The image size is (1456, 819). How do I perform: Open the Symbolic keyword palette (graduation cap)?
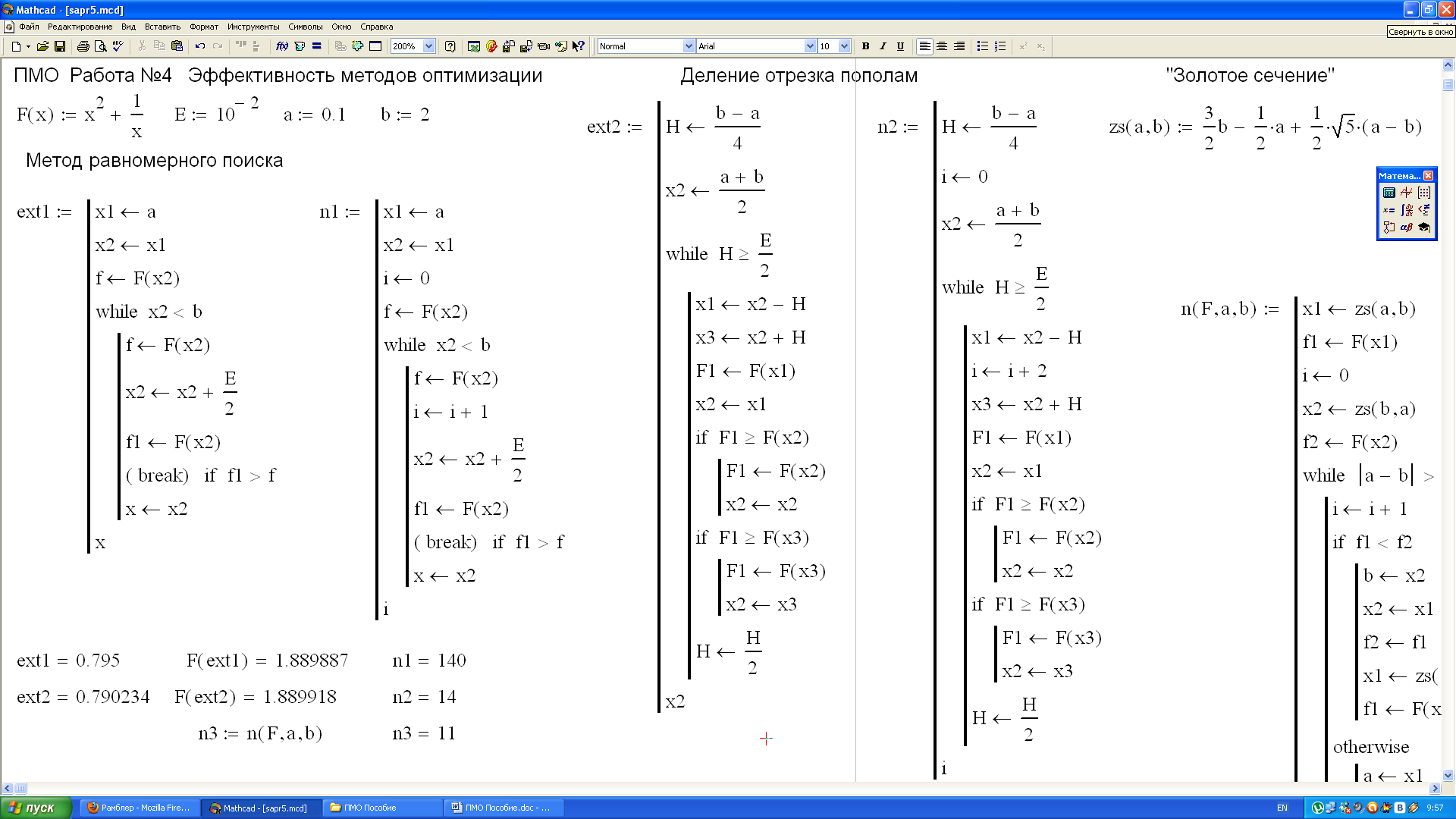click(x=1424, y=227)
